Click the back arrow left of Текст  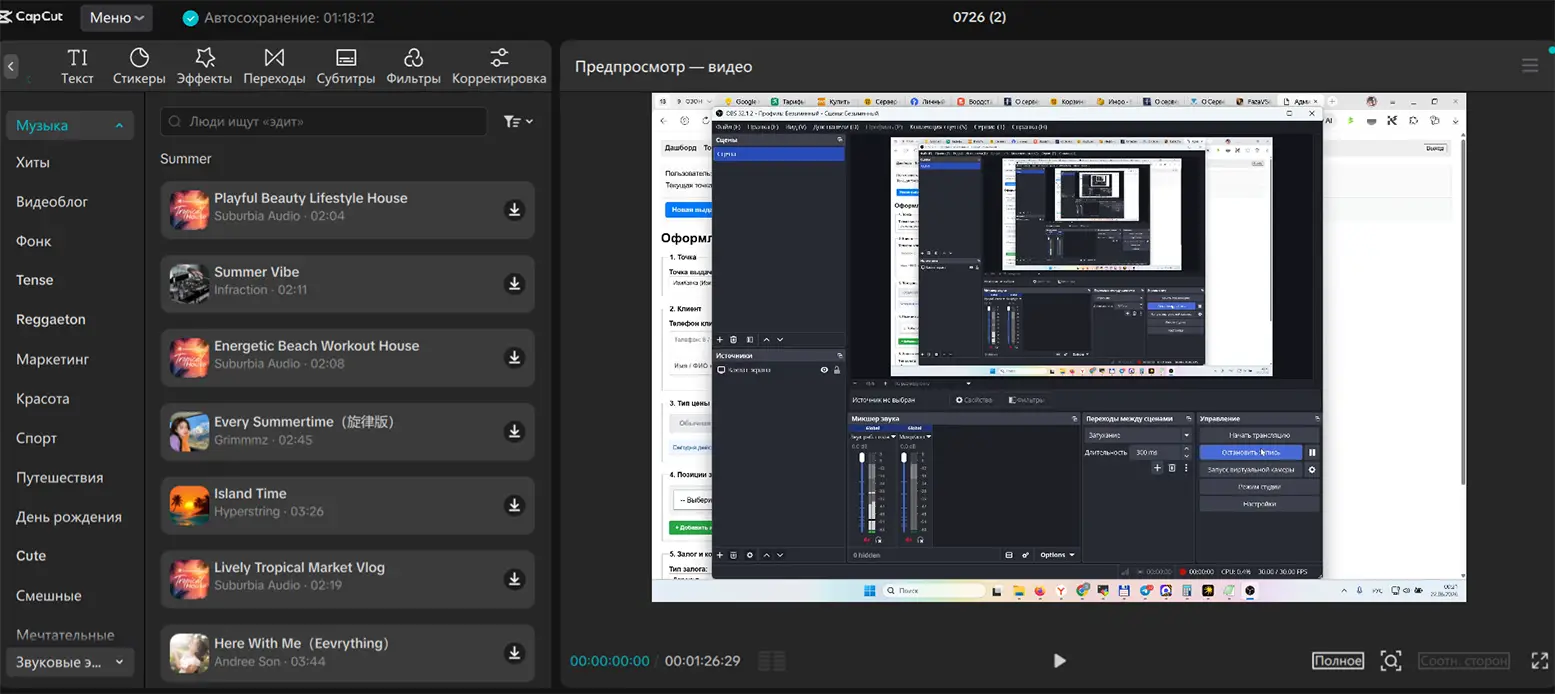tap(11, 67)
